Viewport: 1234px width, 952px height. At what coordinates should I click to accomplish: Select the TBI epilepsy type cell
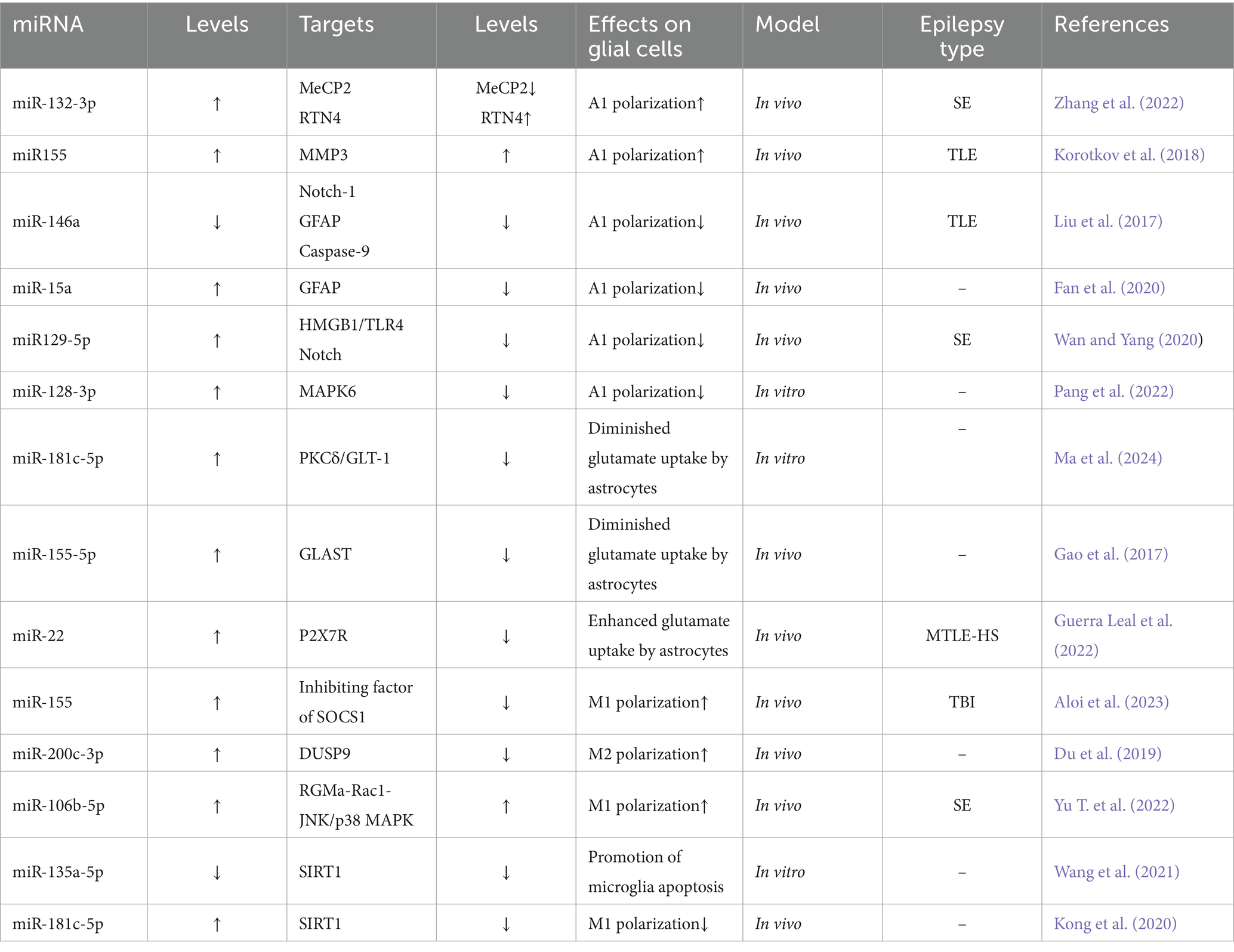(x=962, y=701)
